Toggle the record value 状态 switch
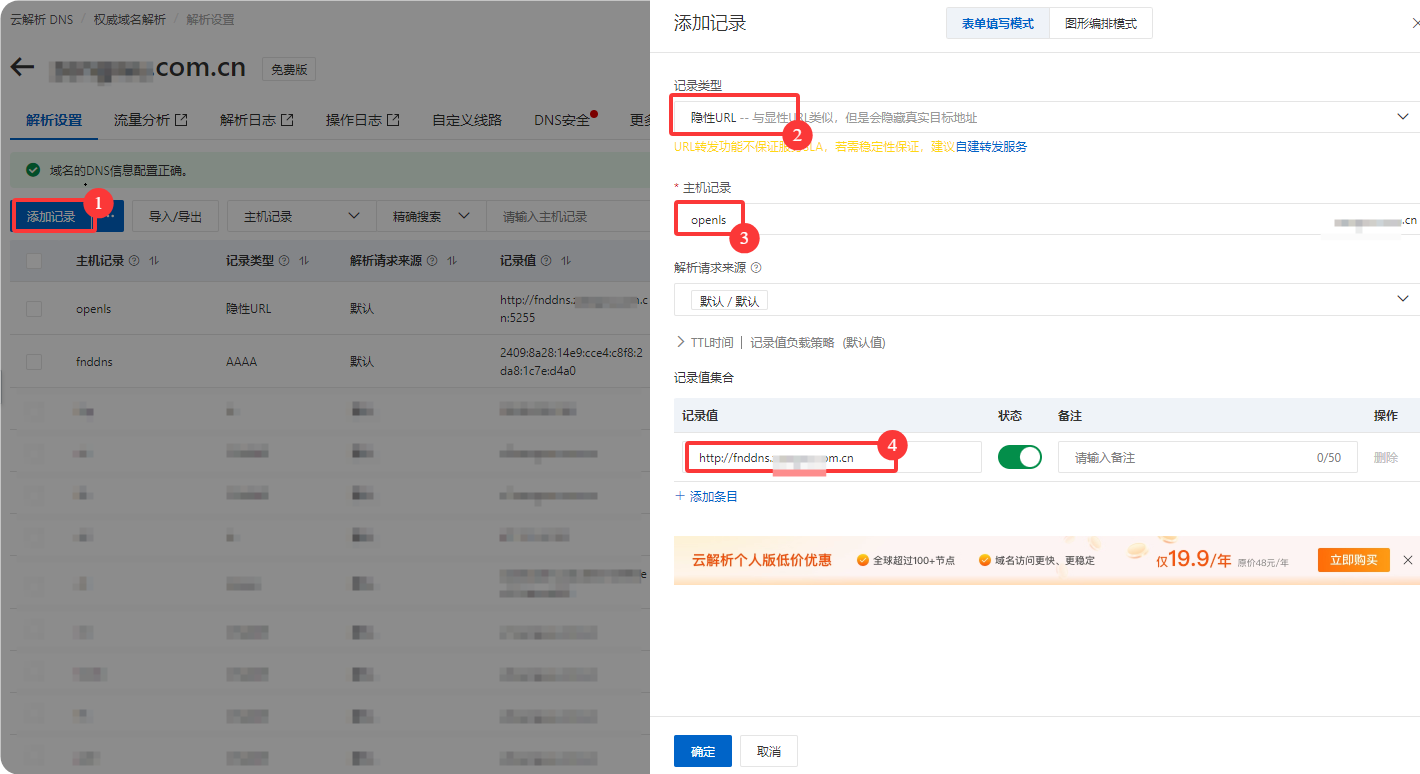The height and width of the screenshot is (774, 1420). point(1019,457)
